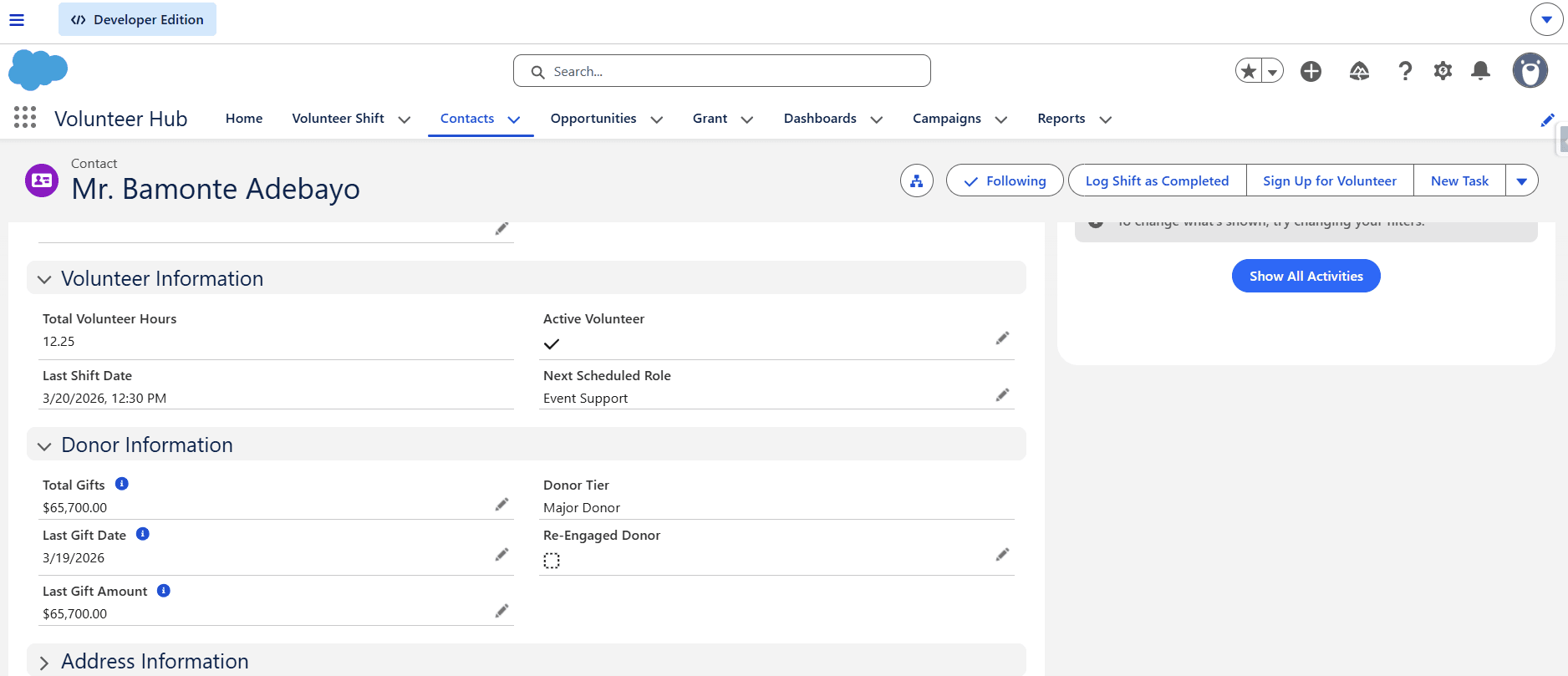Open the Reports tab dropdown
This screenshot has width=1568, height=676.
coord(1106,119)
